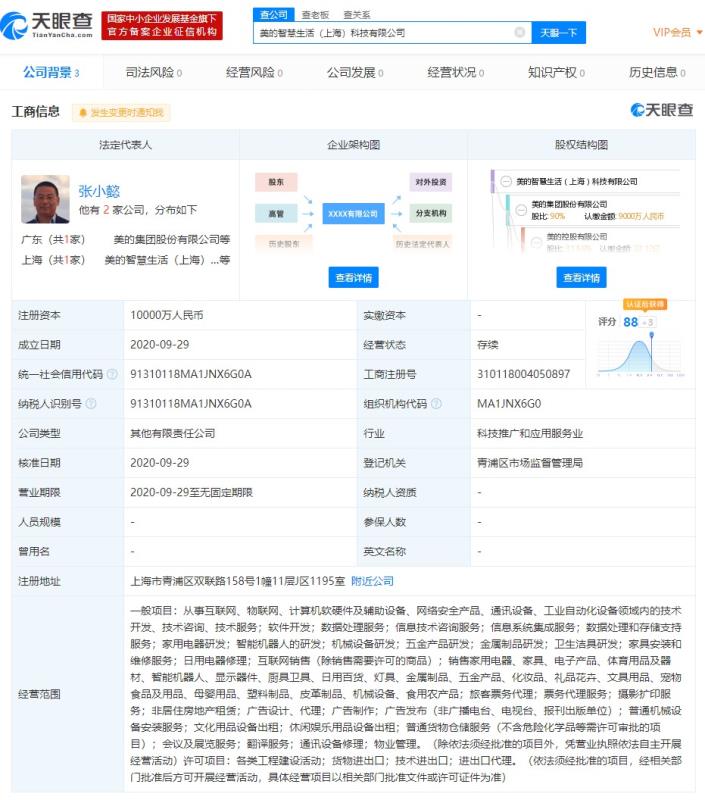The height and width of the screenshot is (800, 705).
Task: Click the bell icon on 发生变更时通知我
Action: click(83, 113)
